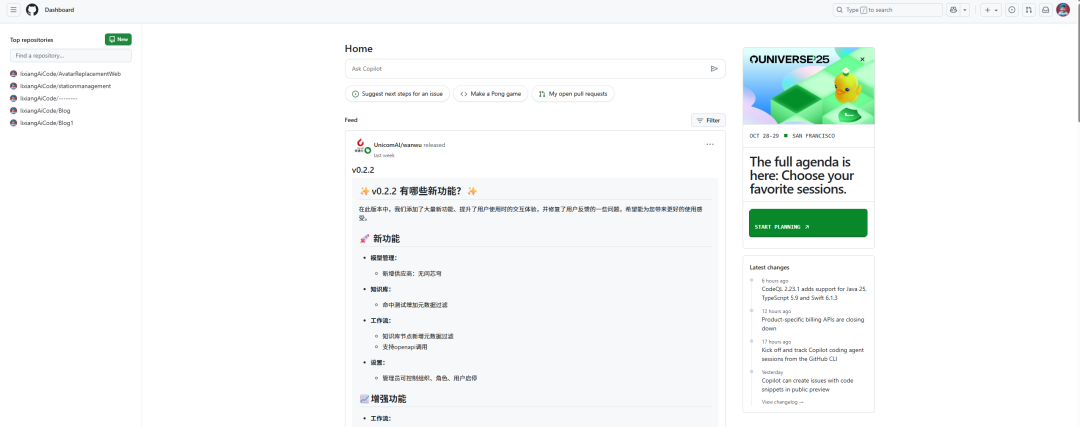The width and height of the screenshot is (1080, 427).
Task: Open the hamburger navigation menu
Action: (x=14, y=10)
